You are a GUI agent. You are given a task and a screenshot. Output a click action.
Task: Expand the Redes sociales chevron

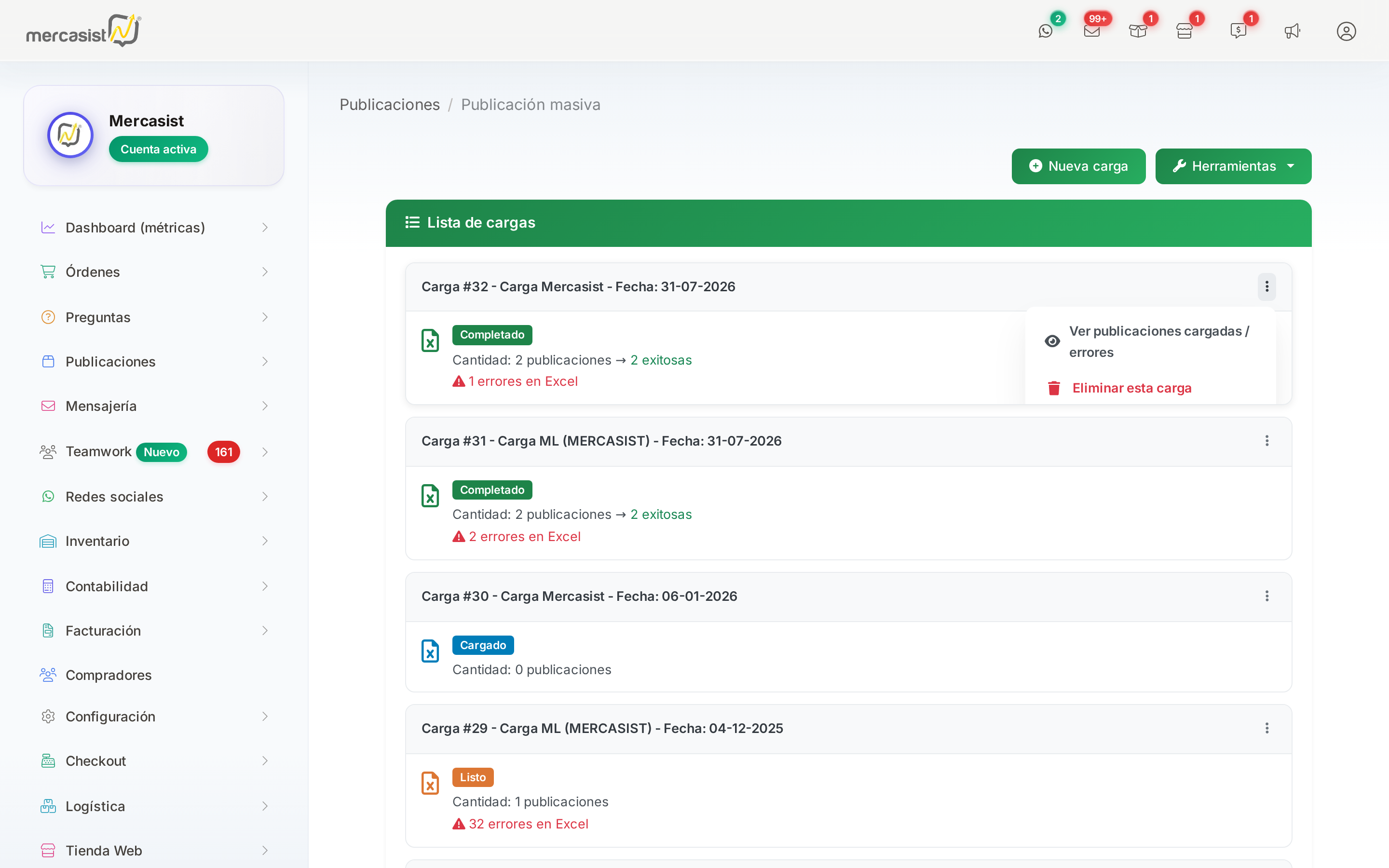coord(265,496)
